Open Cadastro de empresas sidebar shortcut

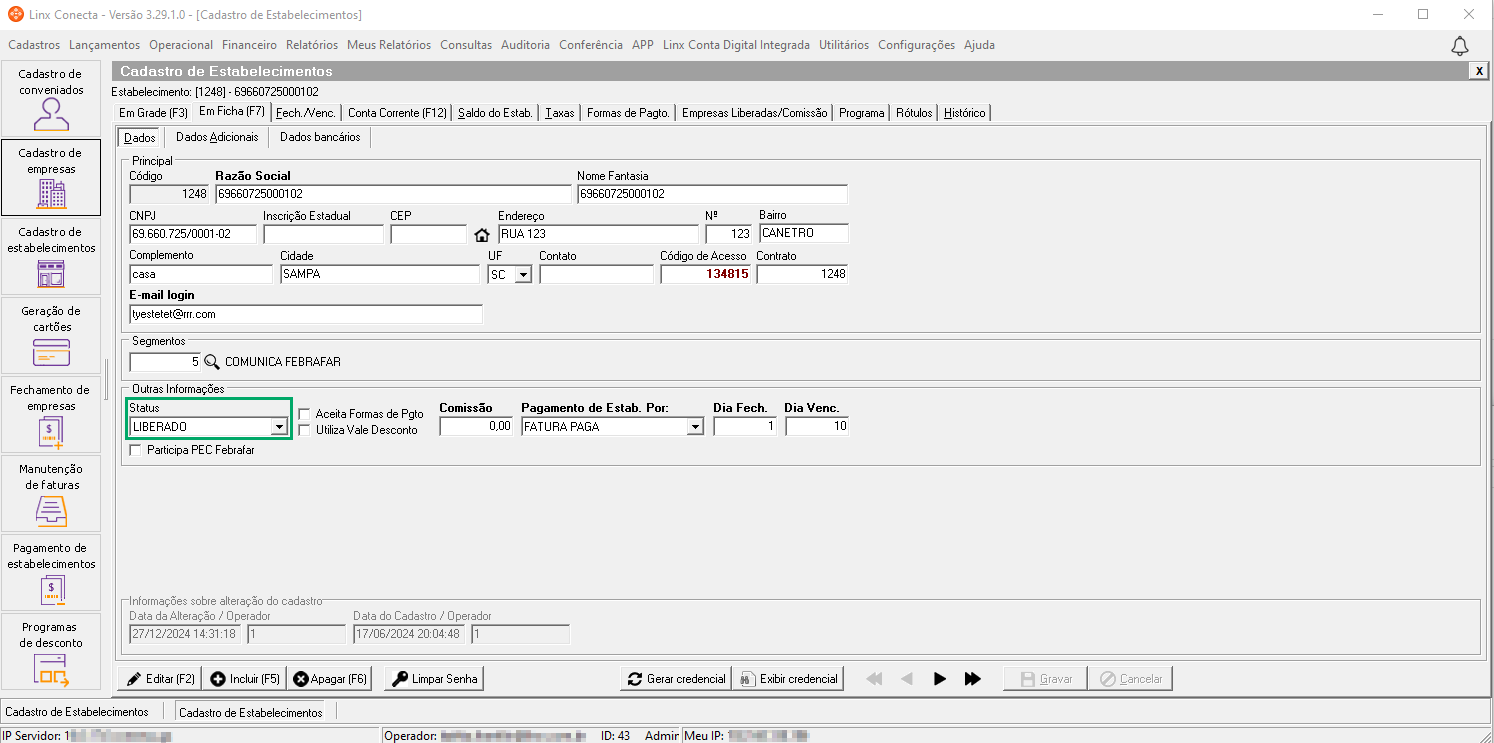[x=51, y=177]
